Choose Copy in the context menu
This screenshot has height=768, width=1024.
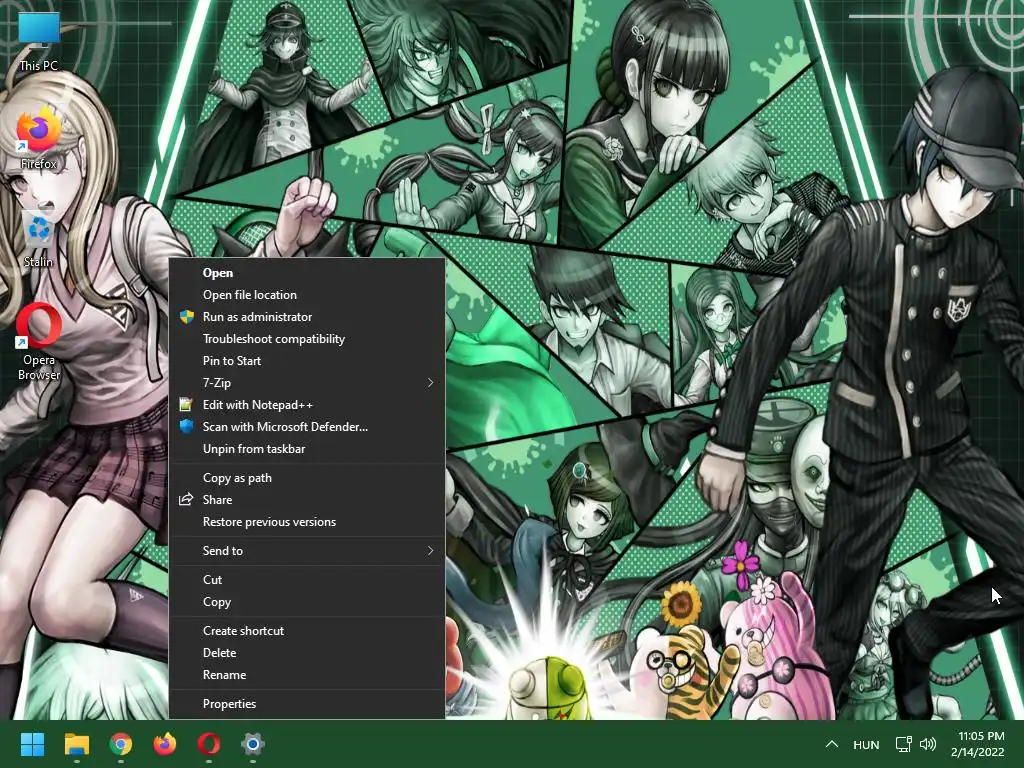pos(307,602)
